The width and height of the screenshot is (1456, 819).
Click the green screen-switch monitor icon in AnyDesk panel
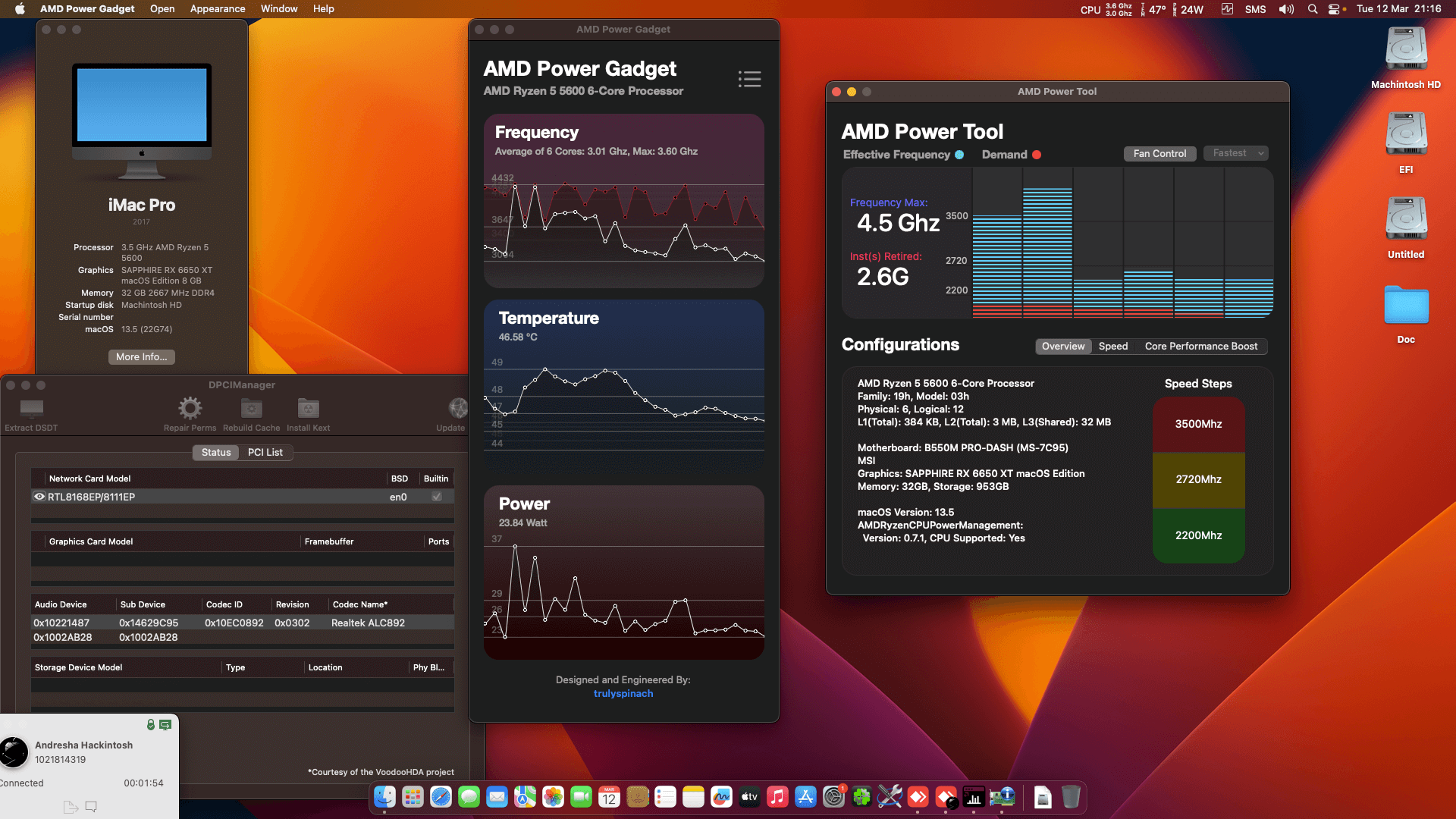[x=165, y=725]
